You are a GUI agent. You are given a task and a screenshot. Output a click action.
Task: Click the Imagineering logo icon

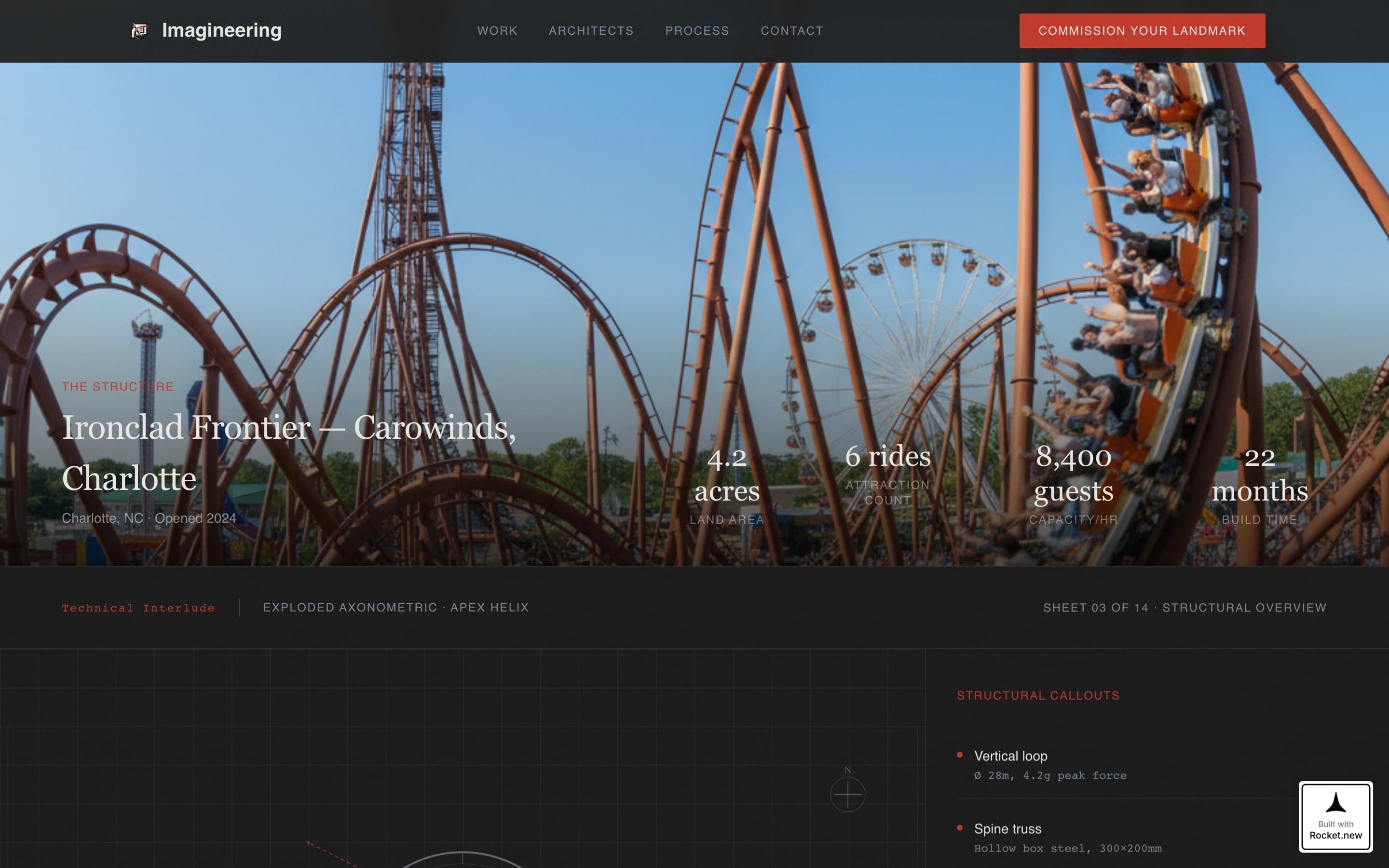(139, 30)
